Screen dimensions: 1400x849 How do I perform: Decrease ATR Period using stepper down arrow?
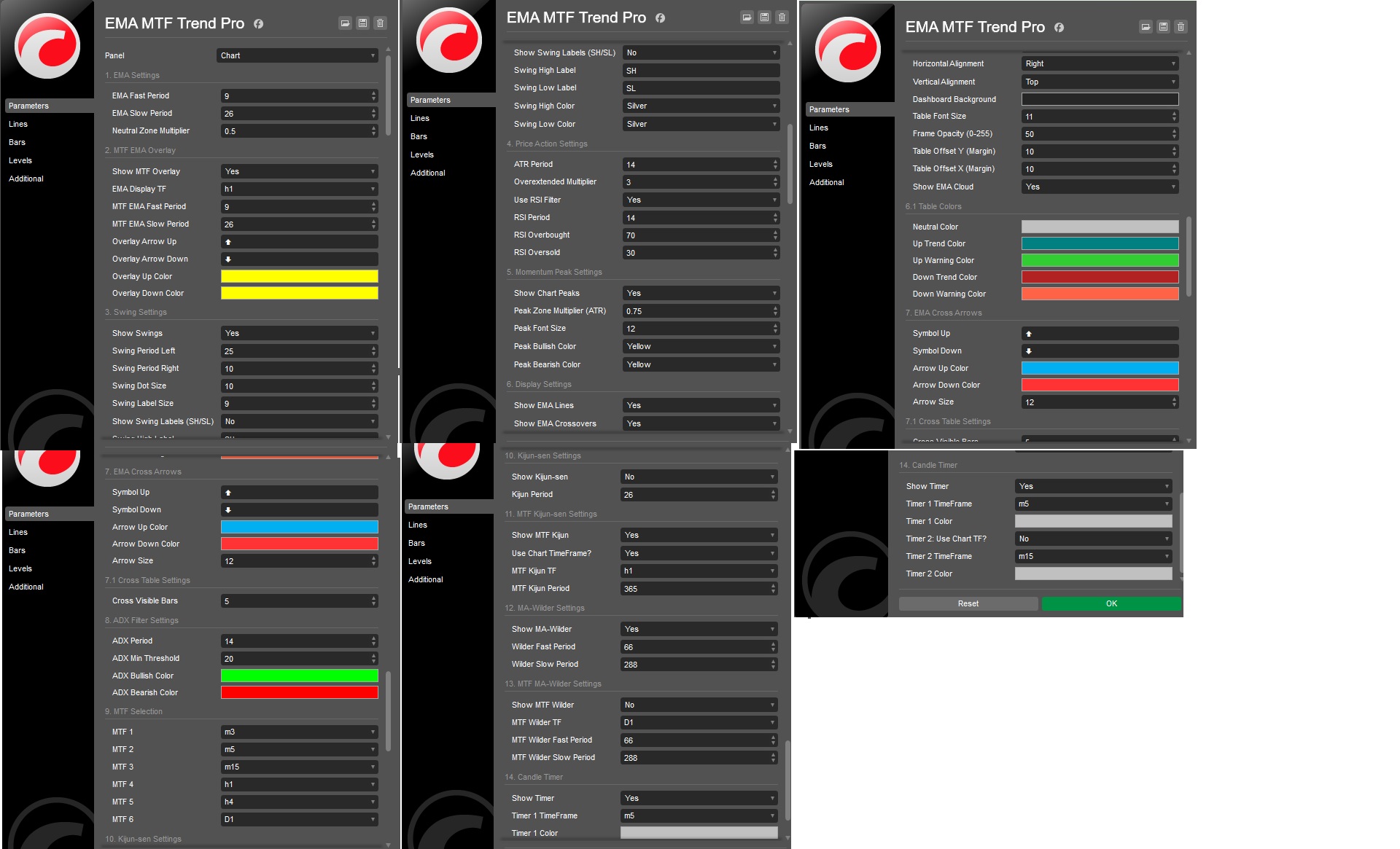(775, 168)
